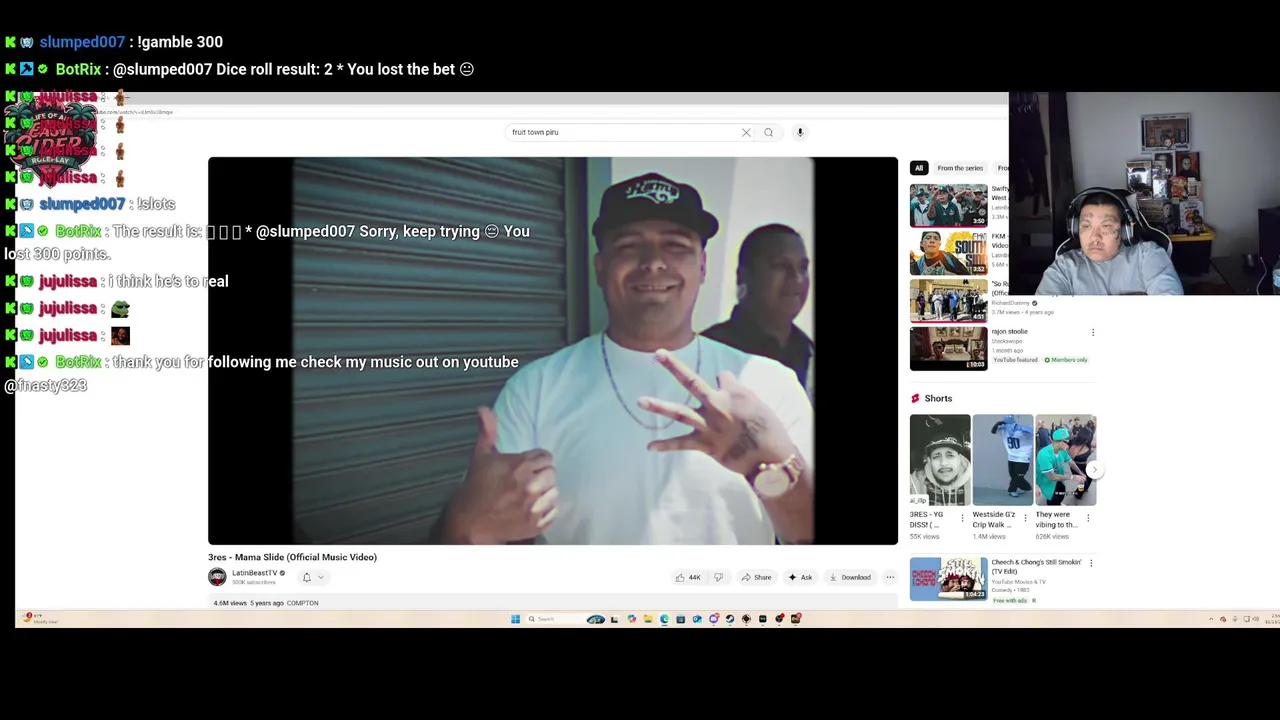The height and width of the screenshot is (720, 1280).
Task: Open the 'So R...' RichardDummy video thumbnail
Action: click(948, 300)
